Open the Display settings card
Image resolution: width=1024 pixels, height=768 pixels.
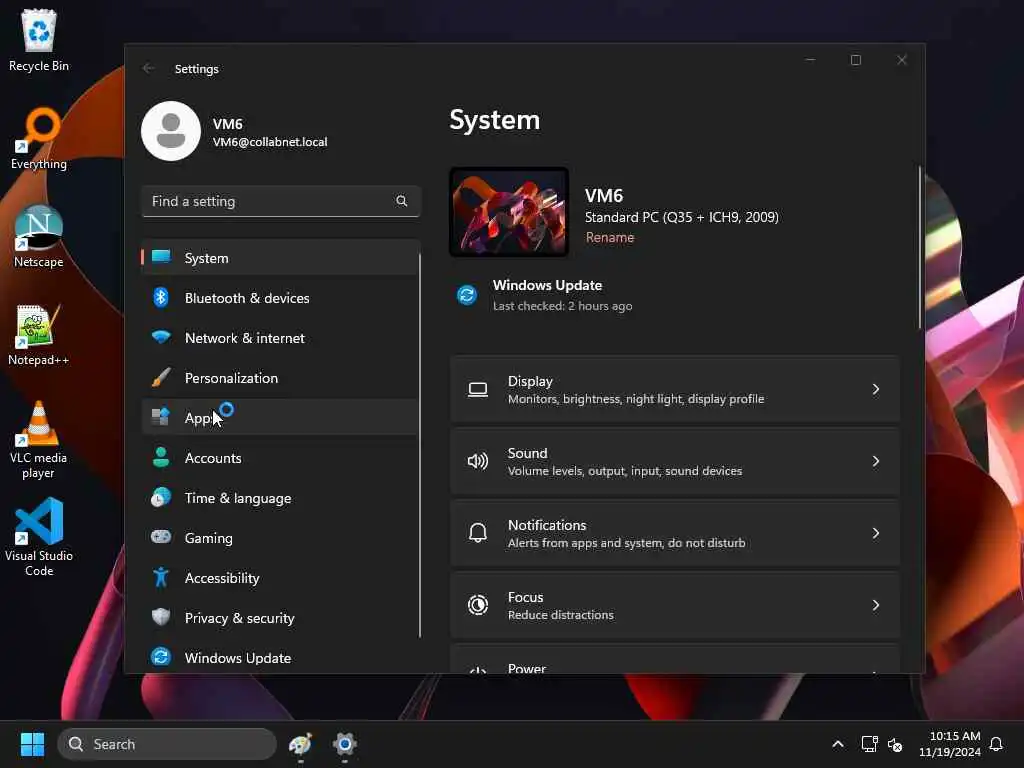click(x=675, y=389)
